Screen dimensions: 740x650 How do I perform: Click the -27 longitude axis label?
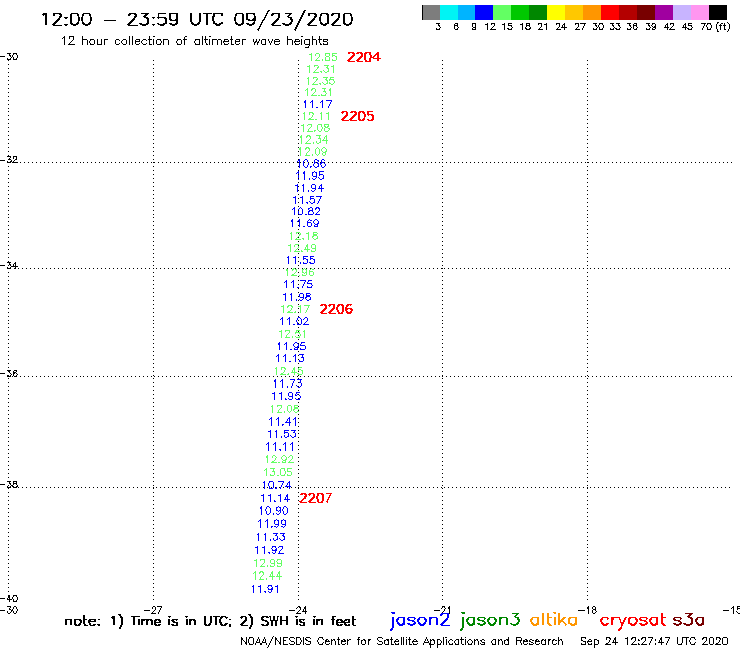[153, 610]
